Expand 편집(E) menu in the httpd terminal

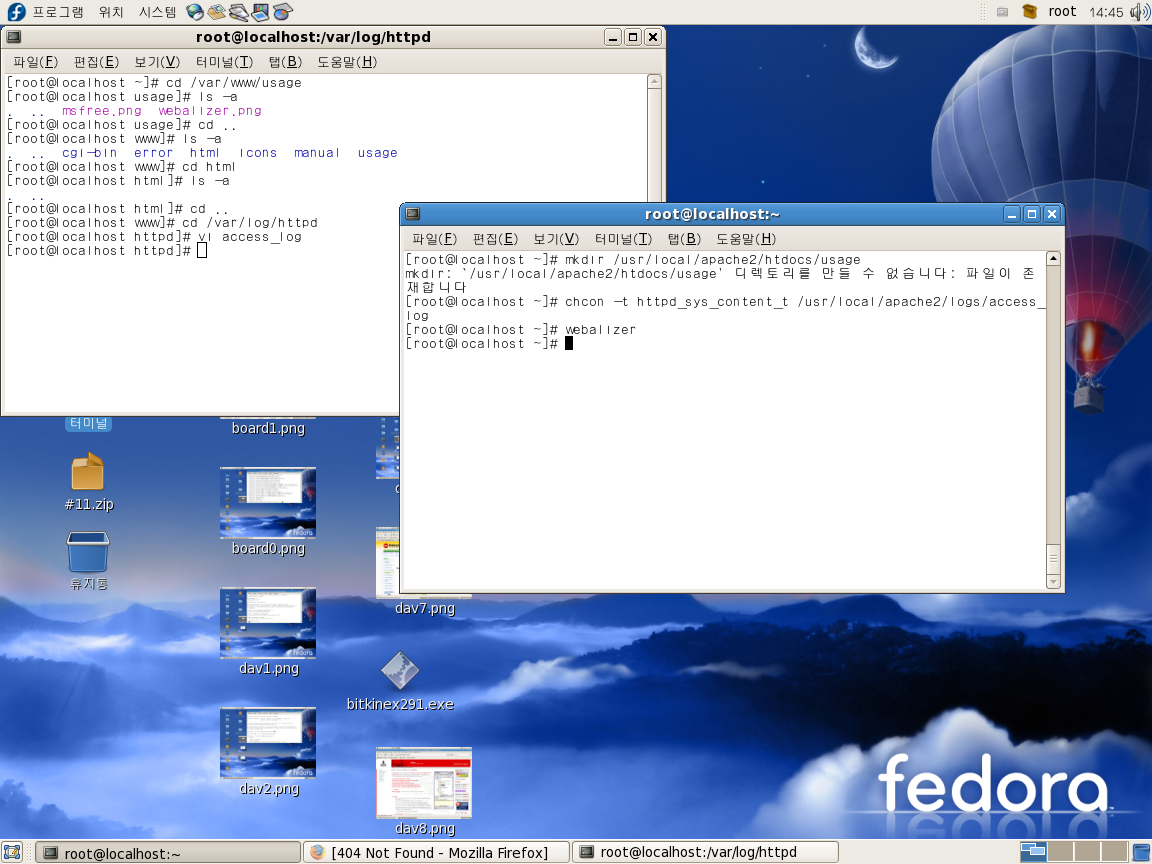click(96, 62)
